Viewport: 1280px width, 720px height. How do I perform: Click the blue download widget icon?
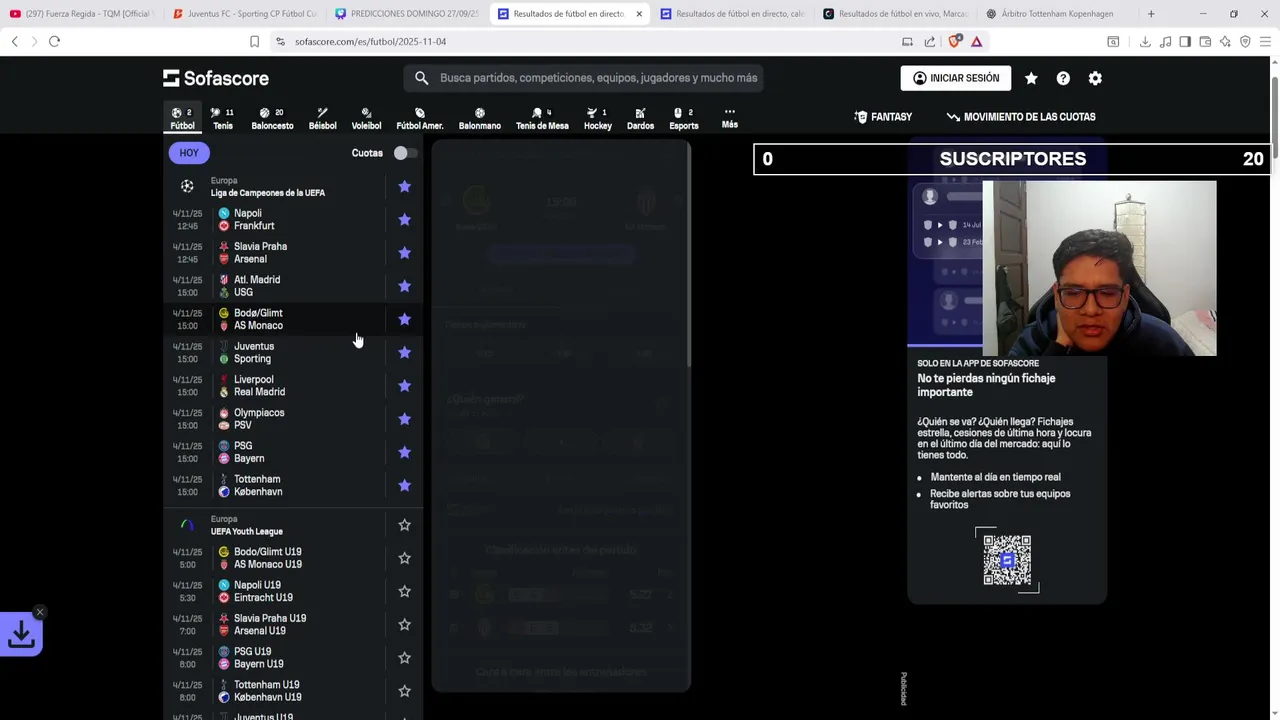tap(21, 634)
